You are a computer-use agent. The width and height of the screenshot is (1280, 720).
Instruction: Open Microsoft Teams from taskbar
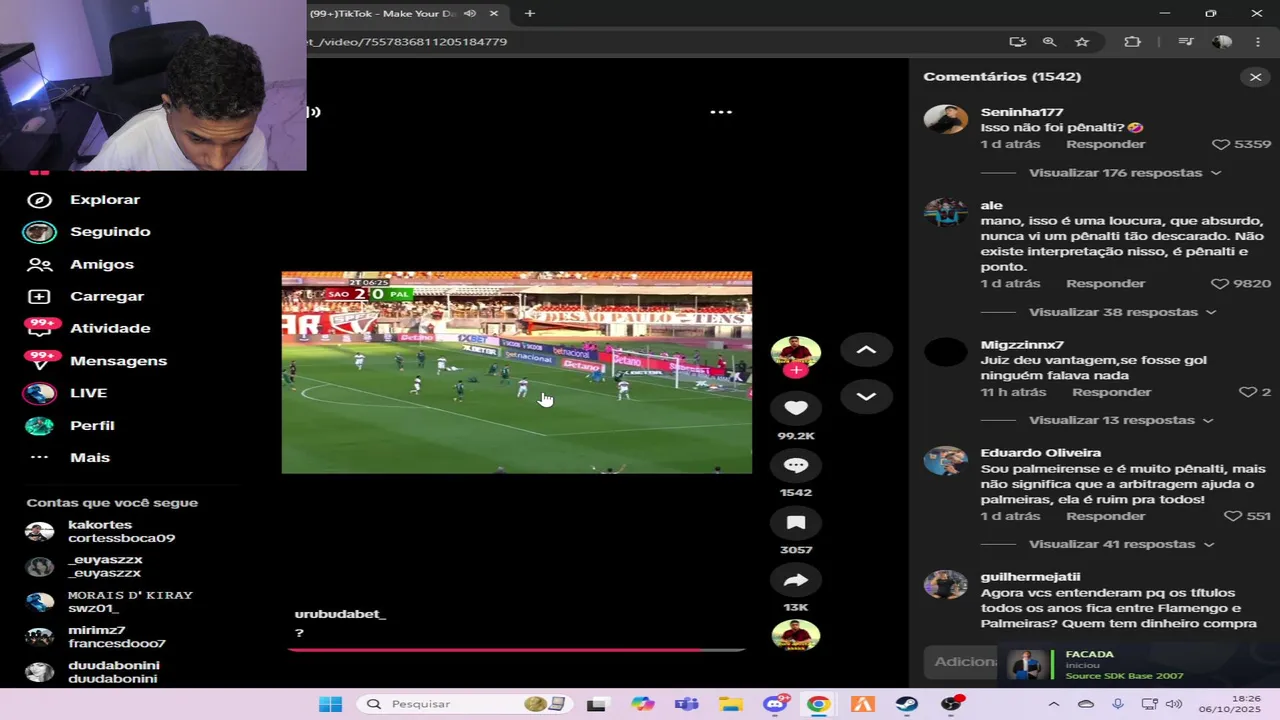tap(686, 704)
